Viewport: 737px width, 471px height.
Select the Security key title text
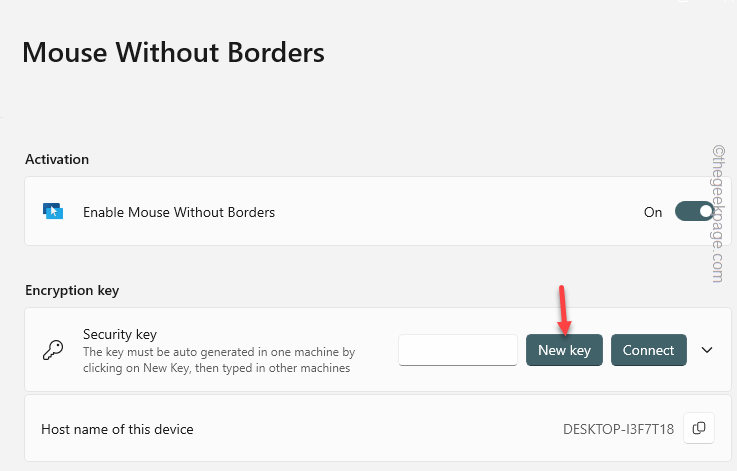[120, 334]
